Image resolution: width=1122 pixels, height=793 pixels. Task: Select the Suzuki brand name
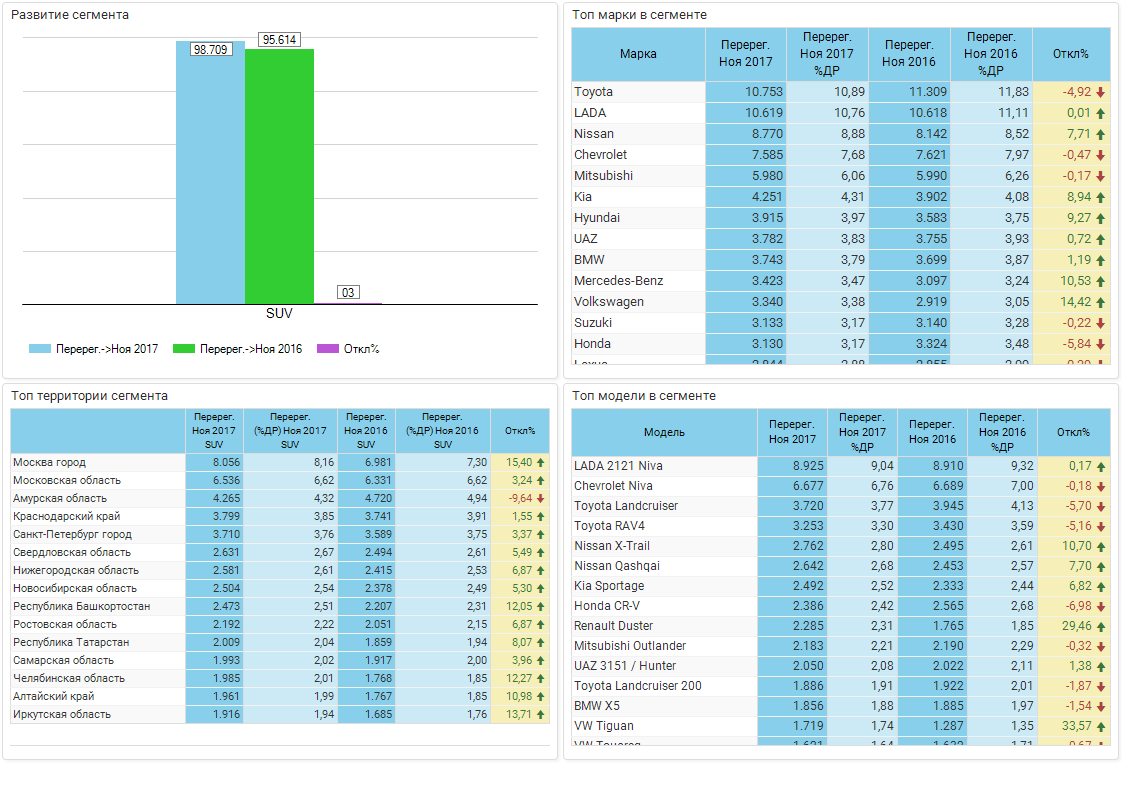[x=592, y=323]
